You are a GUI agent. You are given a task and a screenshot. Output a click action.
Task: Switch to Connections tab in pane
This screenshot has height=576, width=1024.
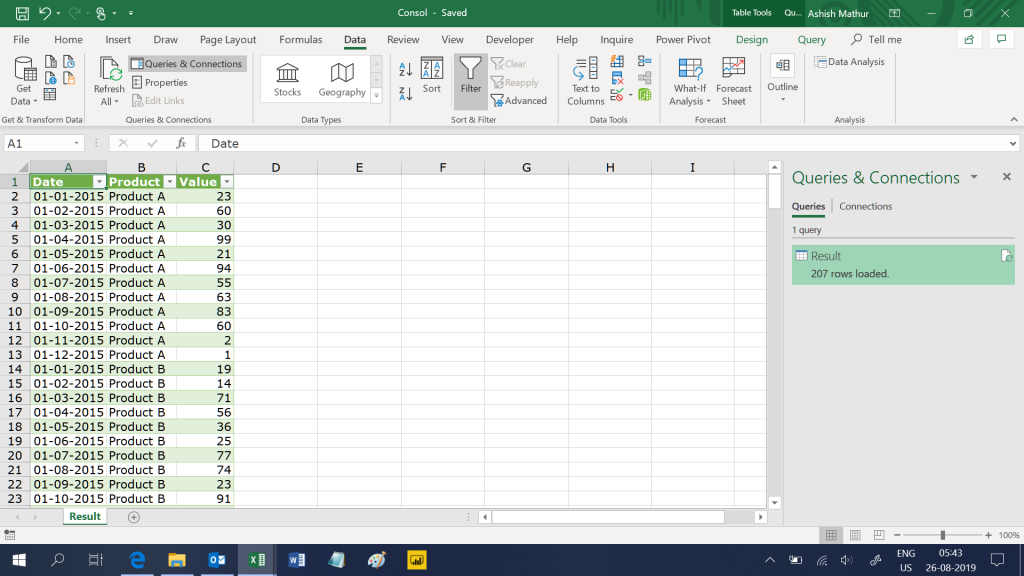865,206
